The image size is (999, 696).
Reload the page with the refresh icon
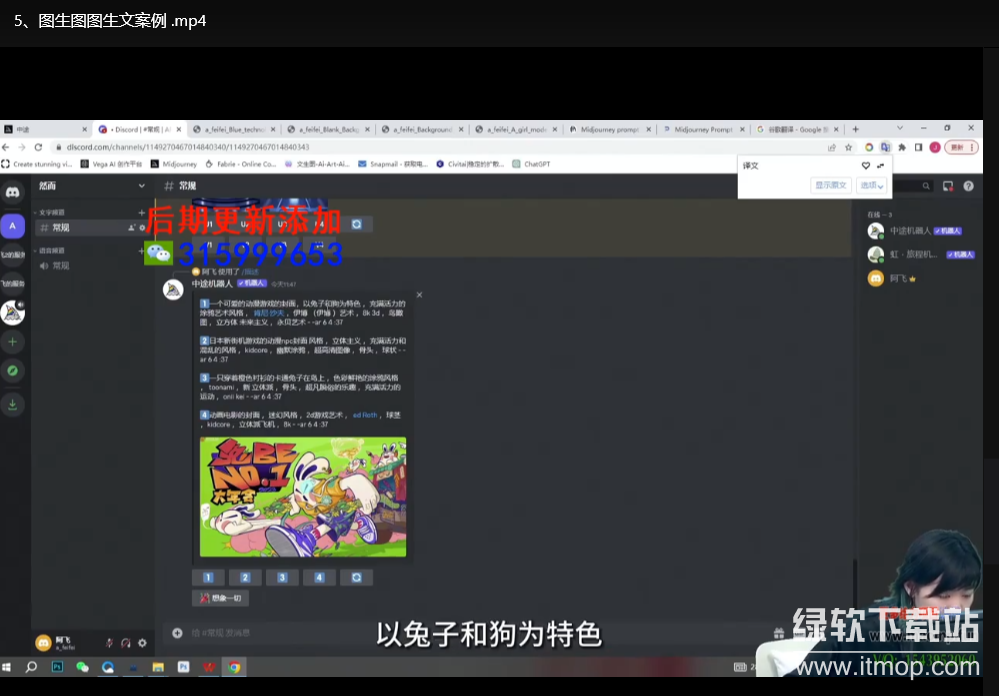[x=38, y=147]
